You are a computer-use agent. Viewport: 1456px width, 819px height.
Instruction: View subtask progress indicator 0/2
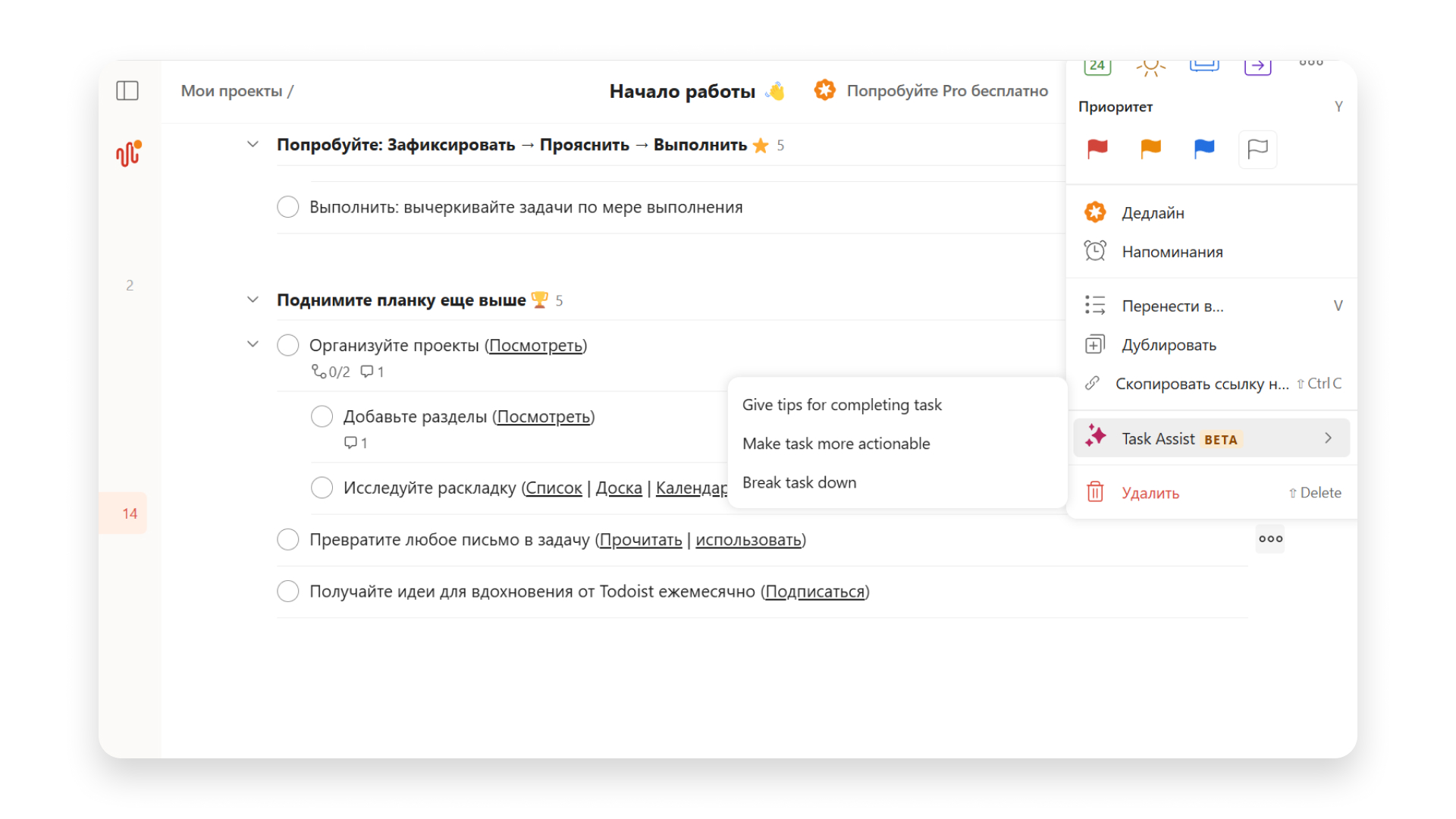pos(331,372)
